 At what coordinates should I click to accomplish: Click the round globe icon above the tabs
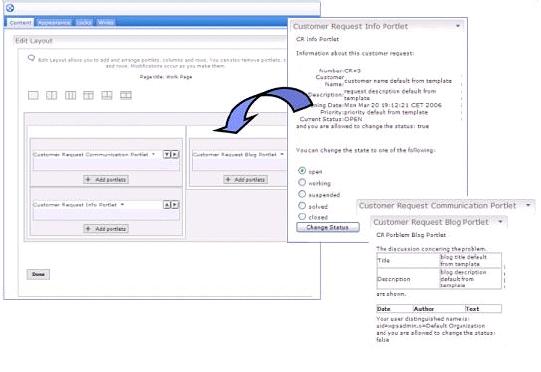click(10, 8)
